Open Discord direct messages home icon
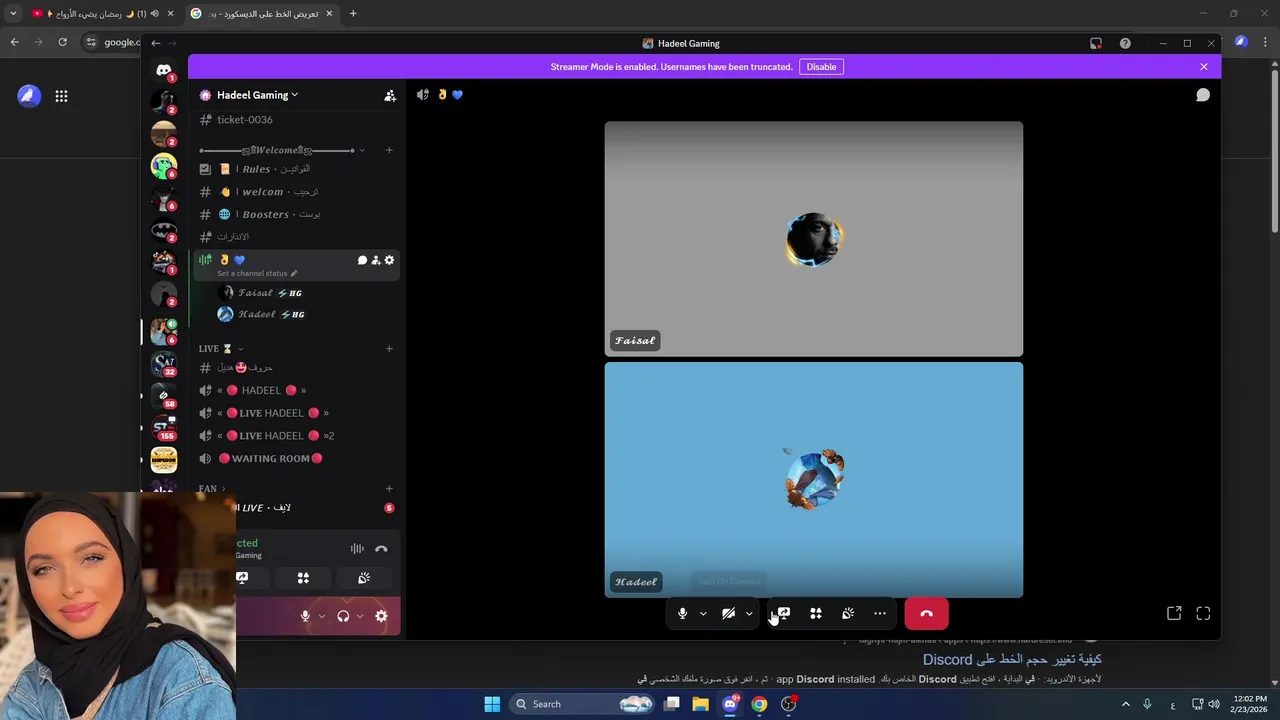Viewport: 1280px width, 720px height. coord(164,70)
